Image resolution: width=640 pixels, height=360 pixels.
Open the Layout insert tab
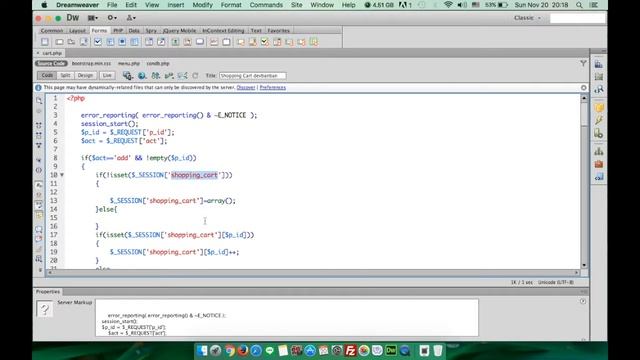pyautogui.click(x=77, y=31)
